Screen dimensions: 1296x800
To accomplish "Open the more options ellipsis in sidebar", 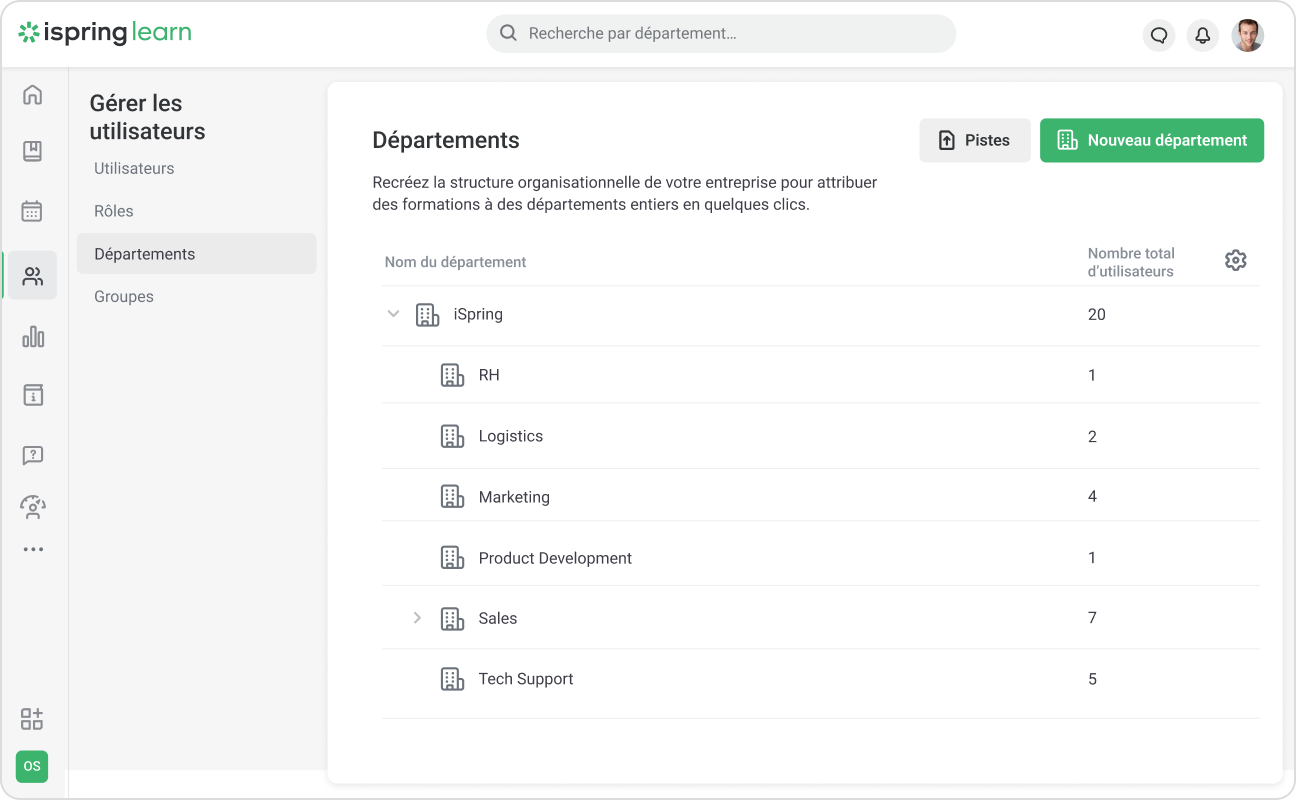I will pos(33,549).
